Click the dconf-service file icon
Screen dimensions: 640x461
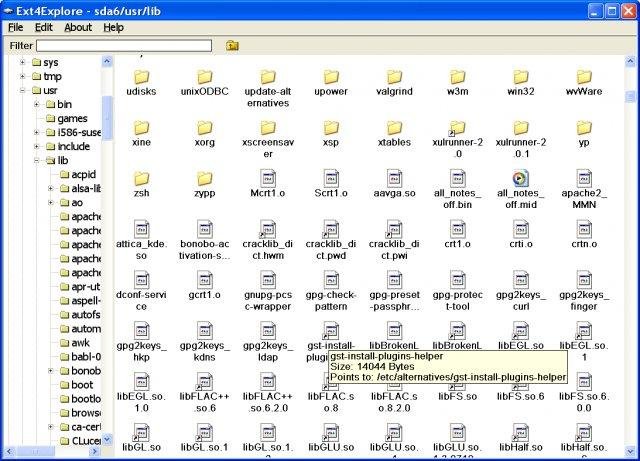141,281
